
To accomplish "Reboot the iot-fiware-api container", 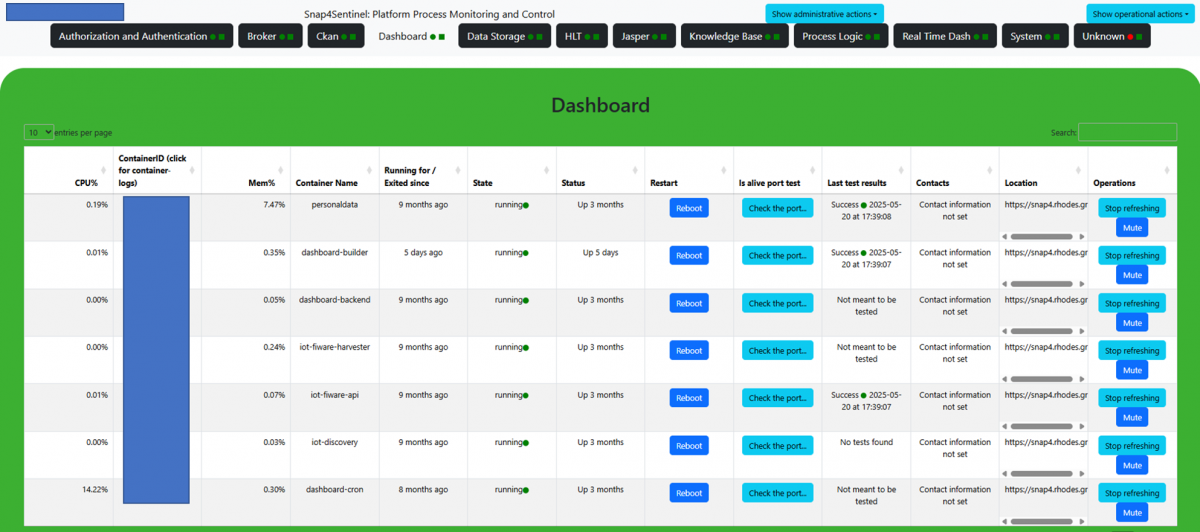I will [x=689, y=398].
